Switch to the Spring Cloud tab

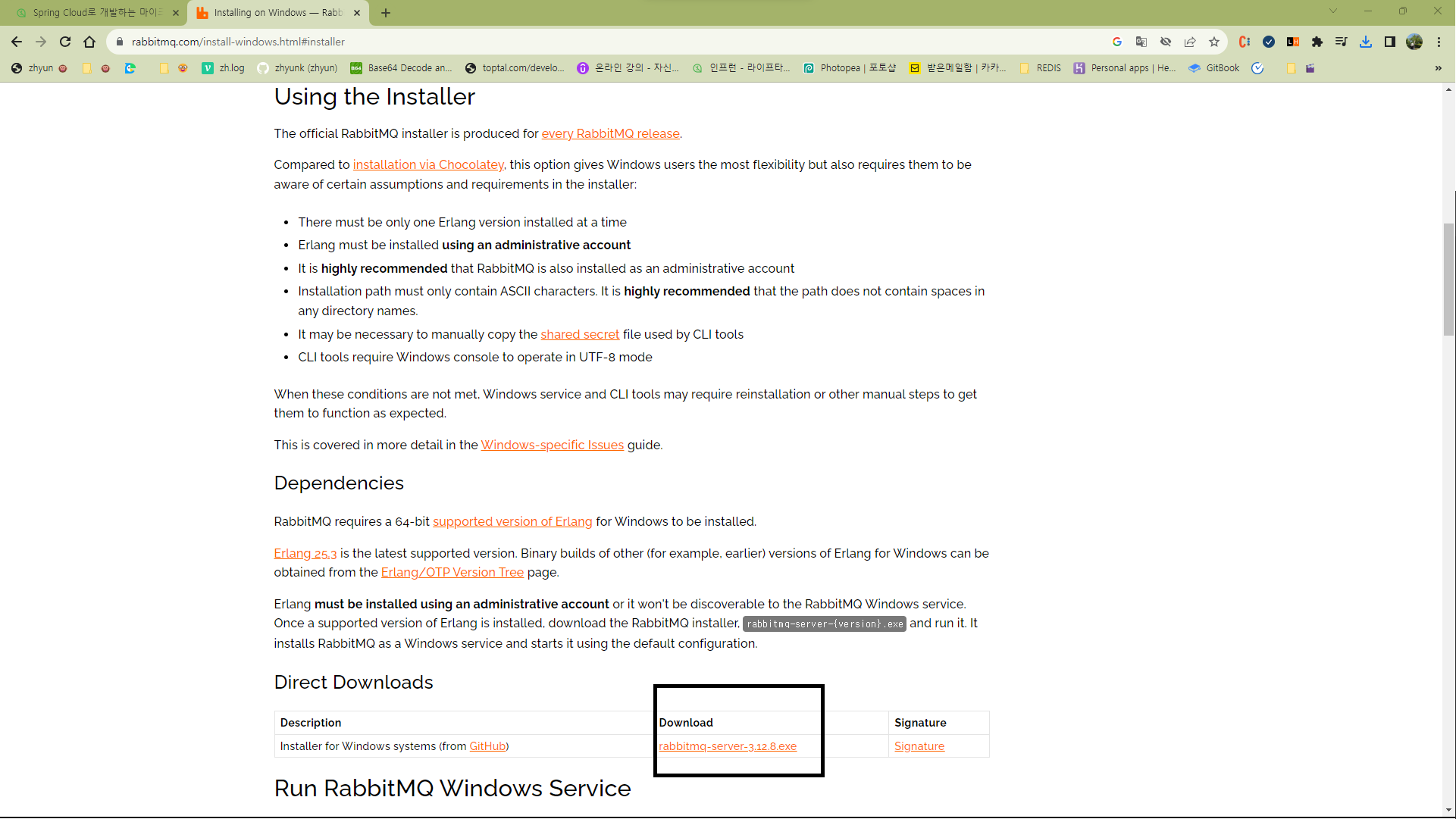click(97, 13)
